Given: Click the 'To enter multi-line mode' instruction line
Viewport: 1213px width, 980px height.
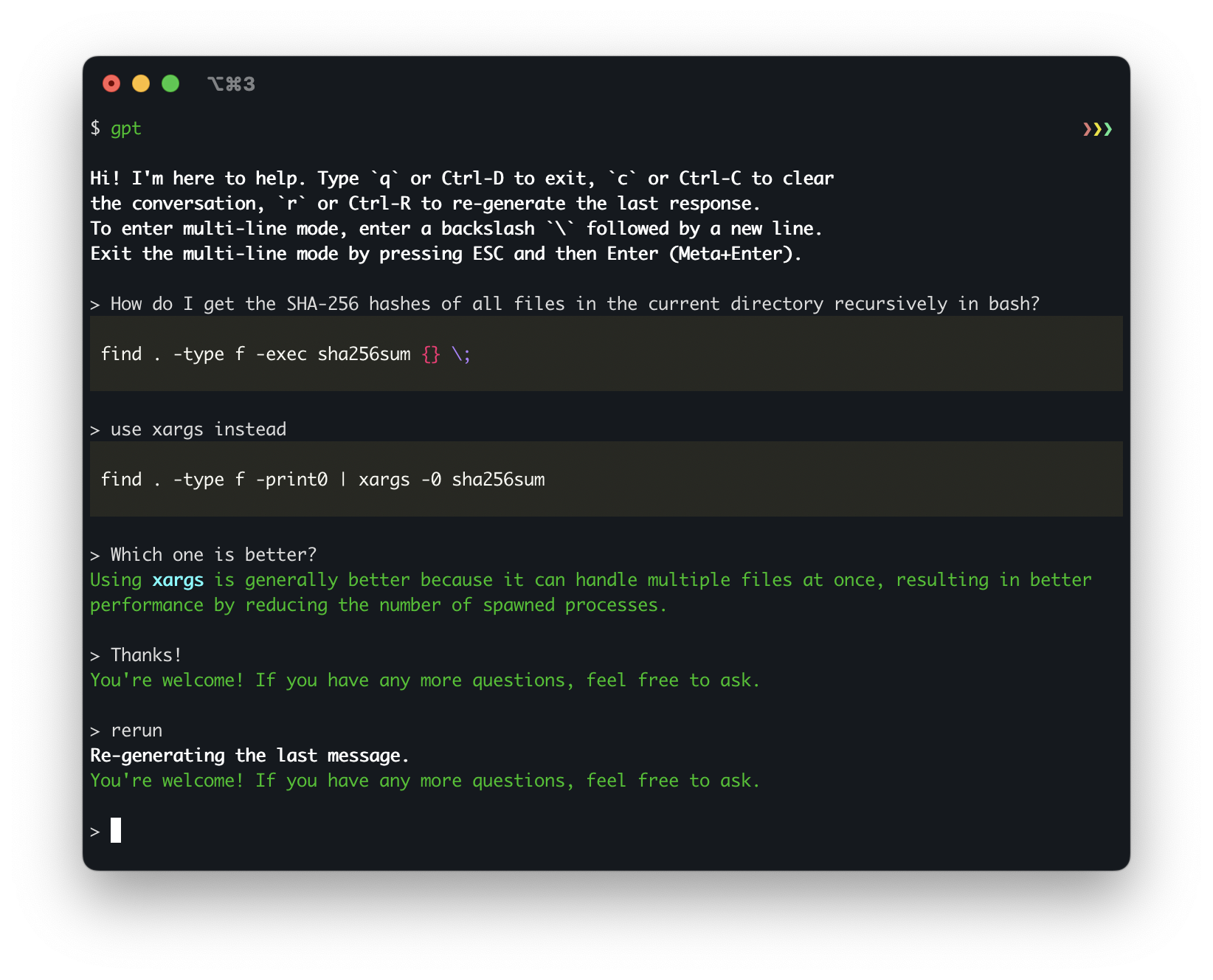Looking at the screenshot, I should (456, 229).
